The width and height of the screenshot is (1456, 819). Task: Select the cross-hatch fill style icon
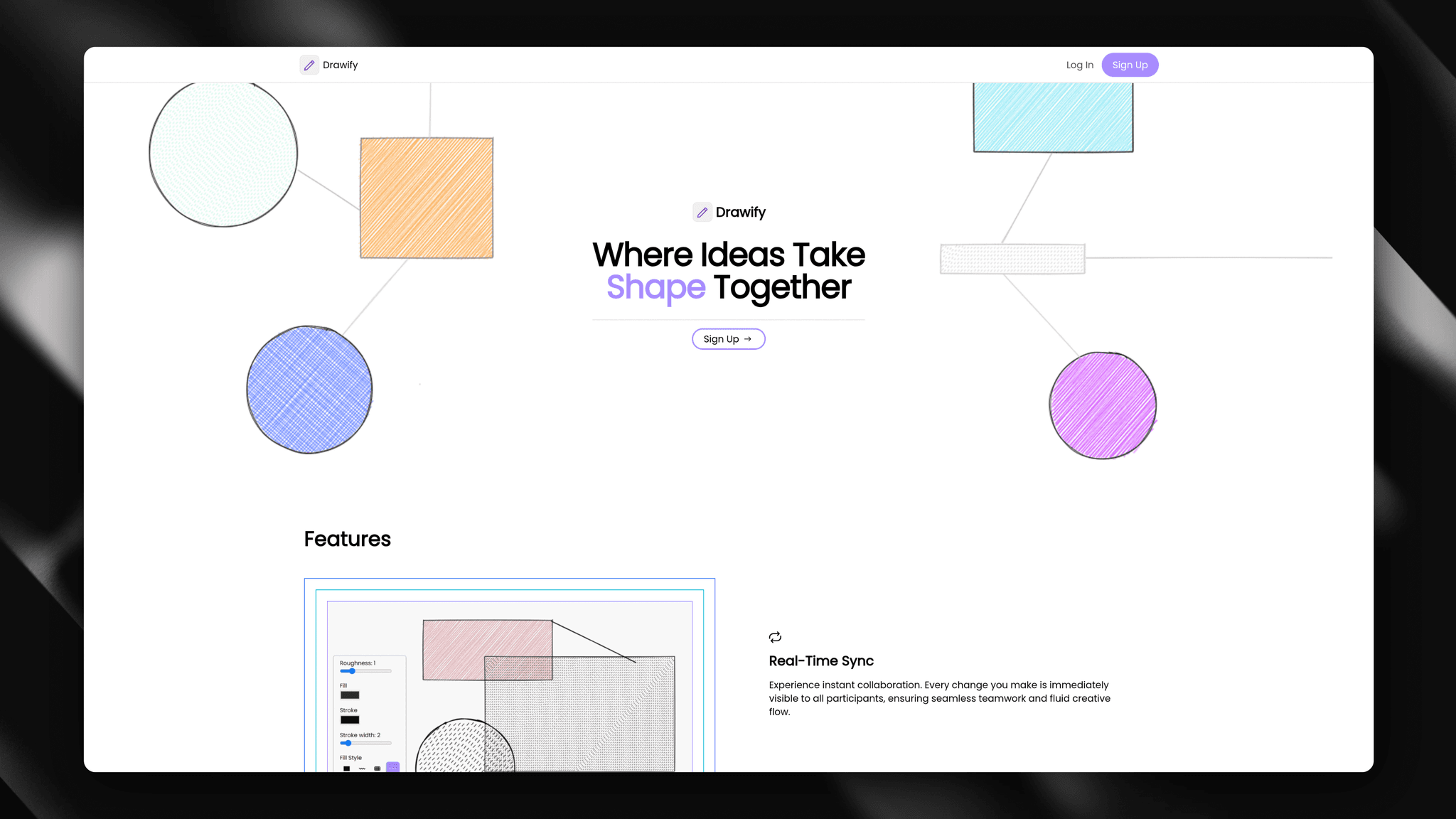(x=378, y=768)
